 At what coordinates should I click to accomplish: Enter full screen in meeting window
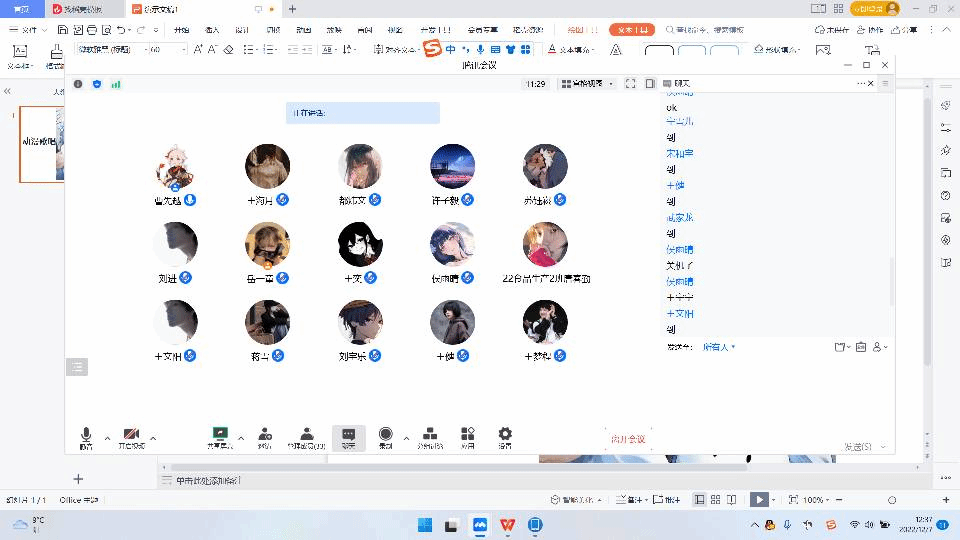(630, 84)
